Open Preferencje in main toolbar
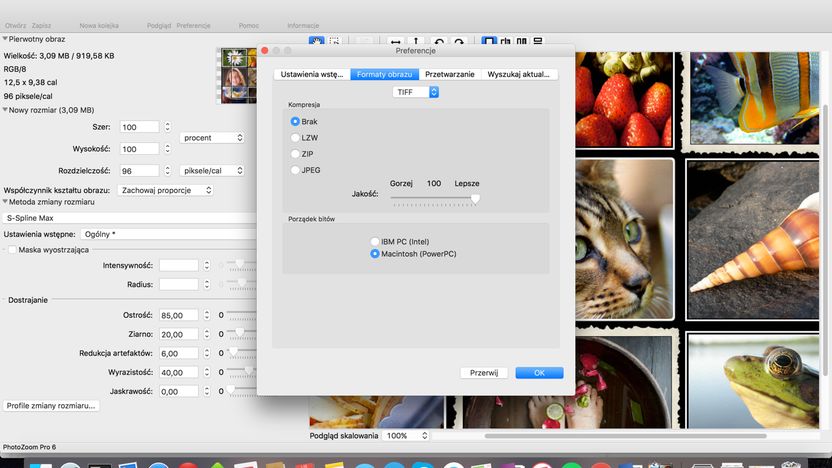The image size is (832, 468). [x=193, y=25]
